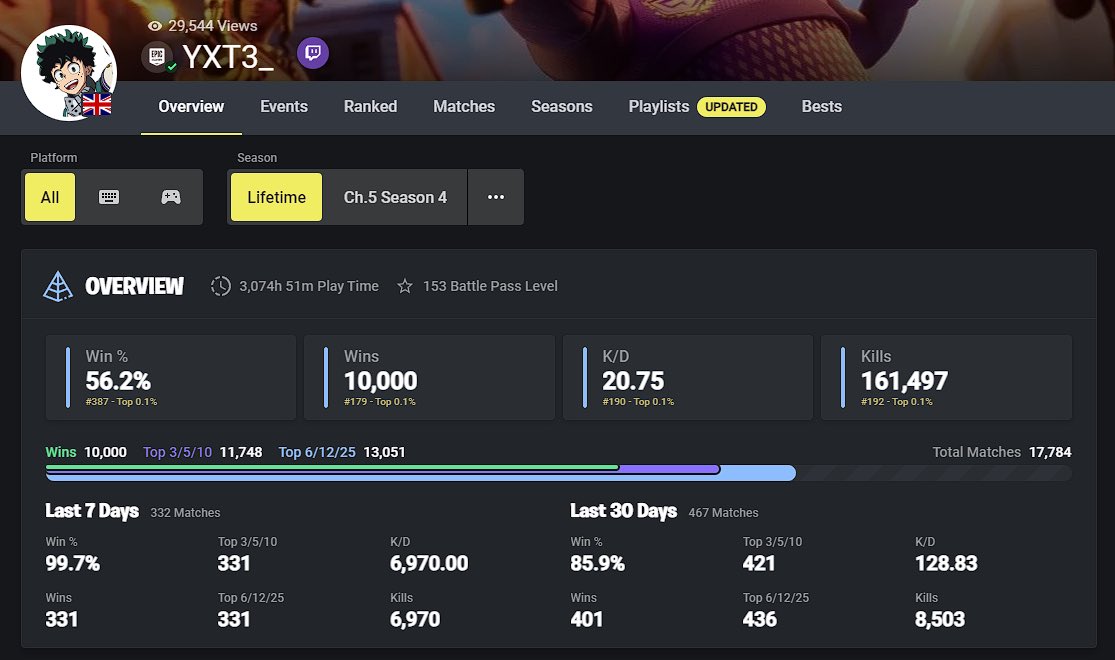Click the Top 6/12/25 13,051 legend
1115x660 pixels.
pos(341,452)
